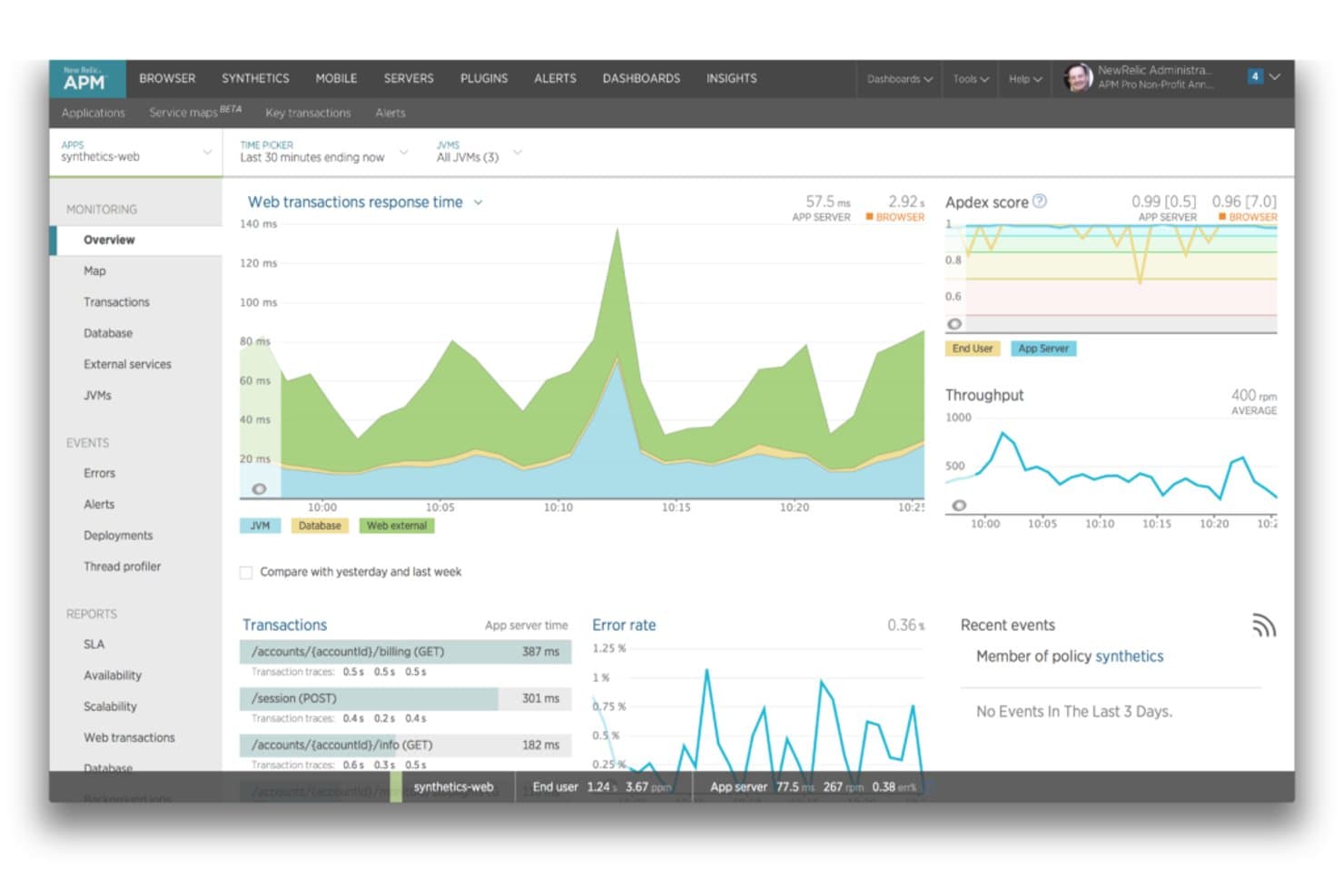Toggle the JVM legend series

pyautogui.click(x=260, y=526)
